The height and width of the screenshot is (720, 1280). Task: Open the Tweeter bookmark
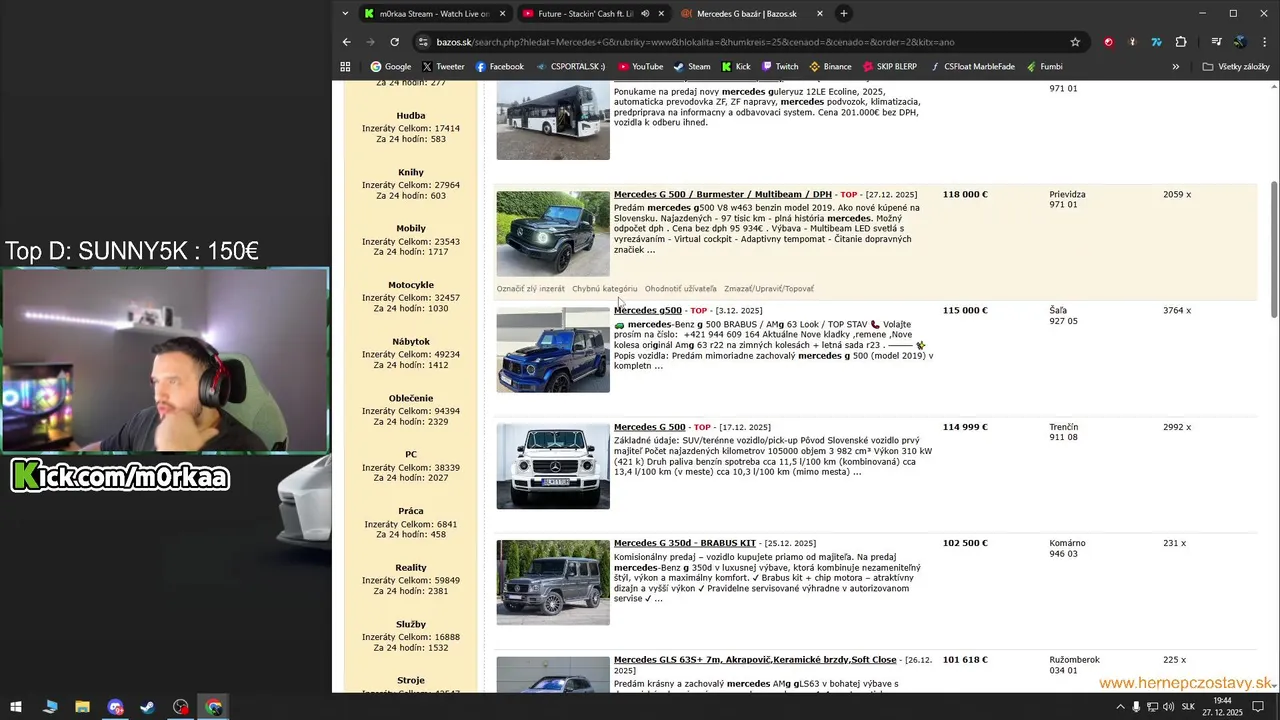pyautogui.click(x=443, y=67)
